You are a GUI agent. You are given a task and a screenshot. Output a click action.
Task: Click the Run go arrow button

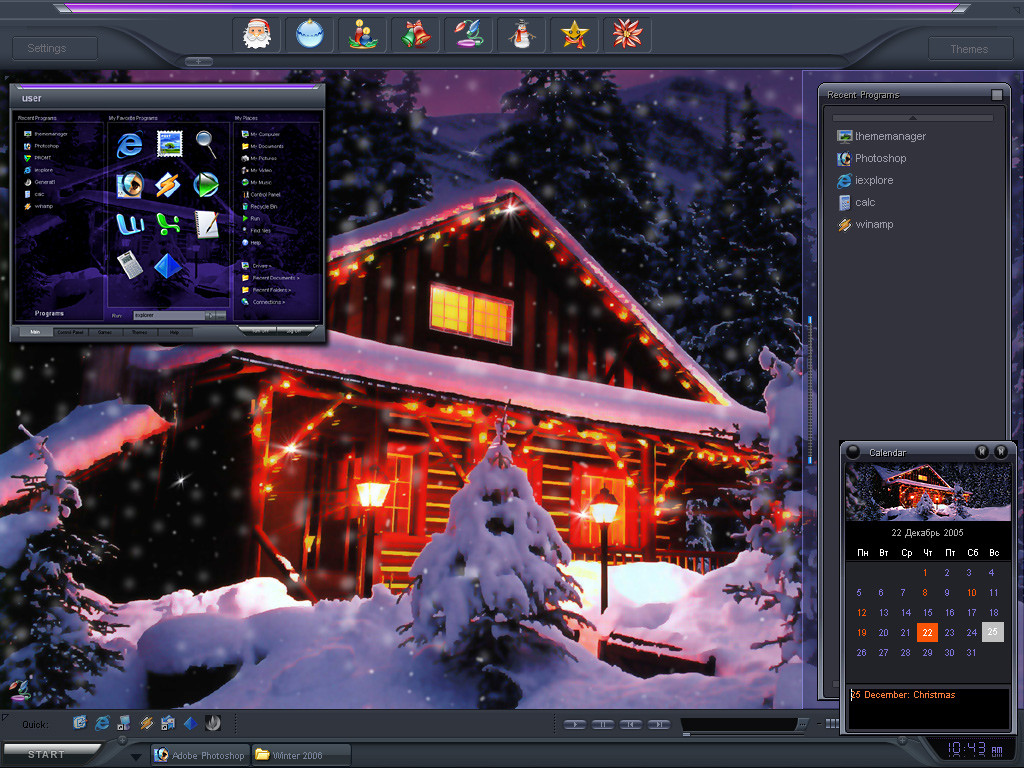[x=210, y=315]
